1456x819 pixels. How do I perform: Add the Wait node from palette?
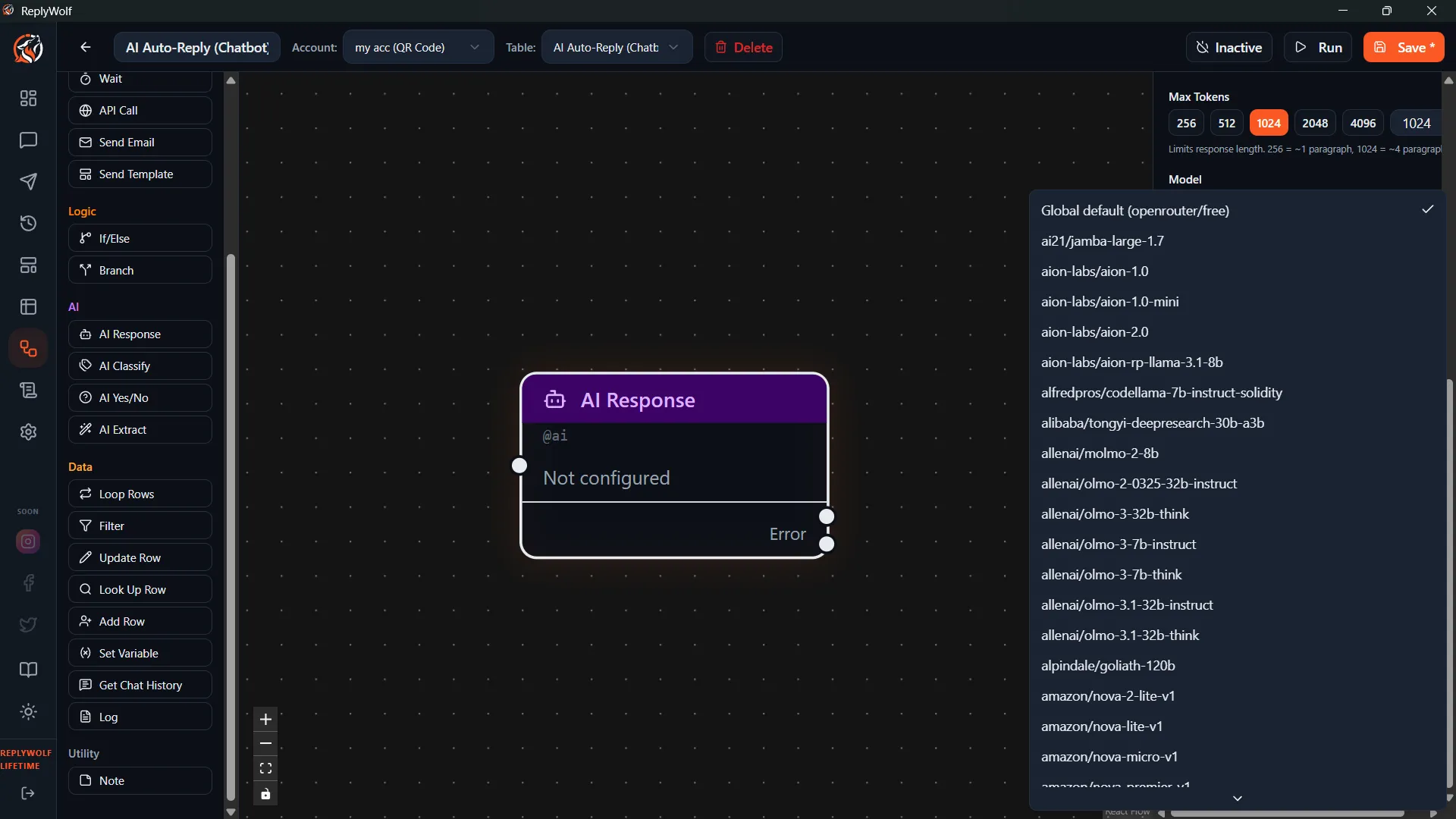tap(140, 80)
